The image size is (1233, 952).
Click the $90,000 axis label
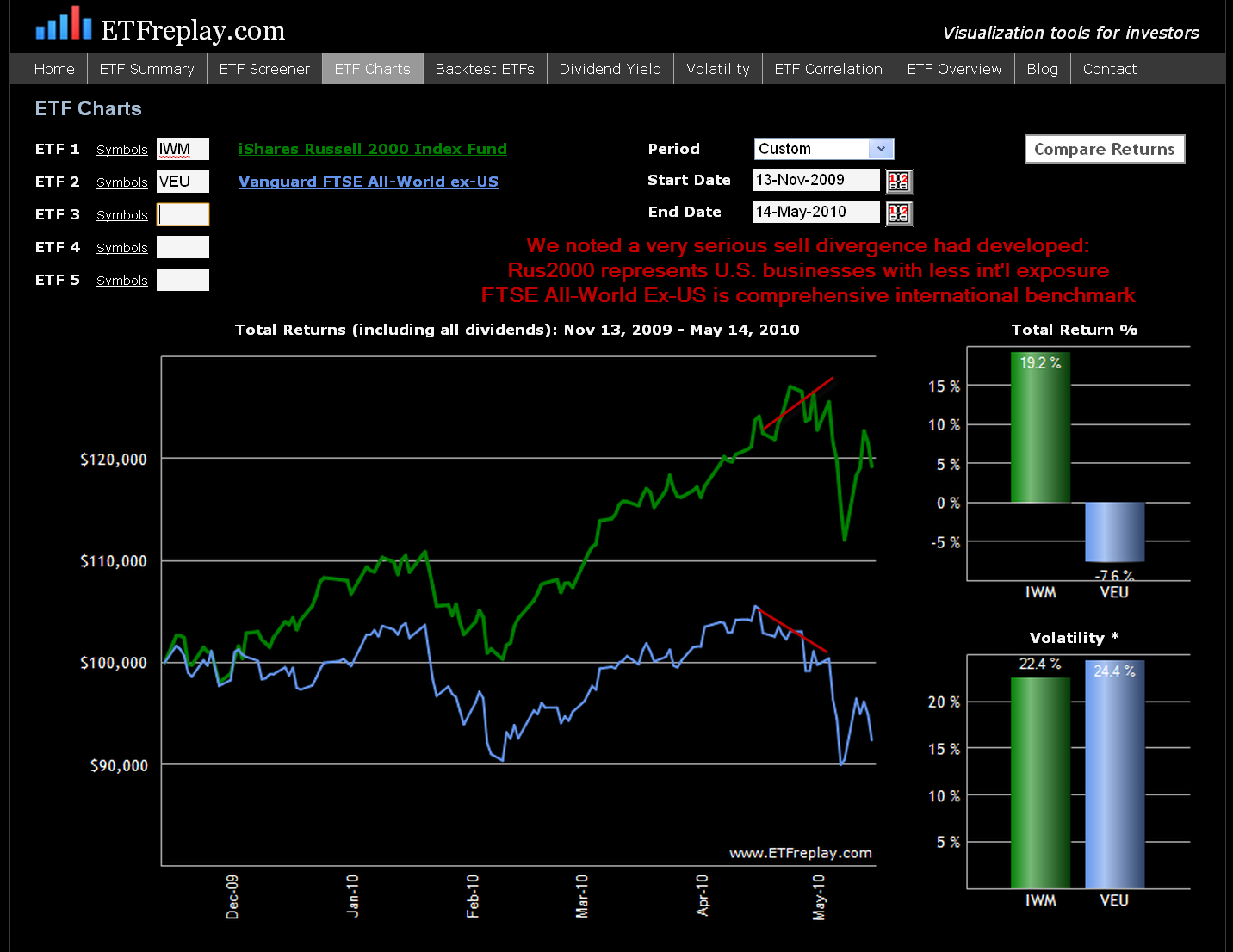(x=119, y=765)
